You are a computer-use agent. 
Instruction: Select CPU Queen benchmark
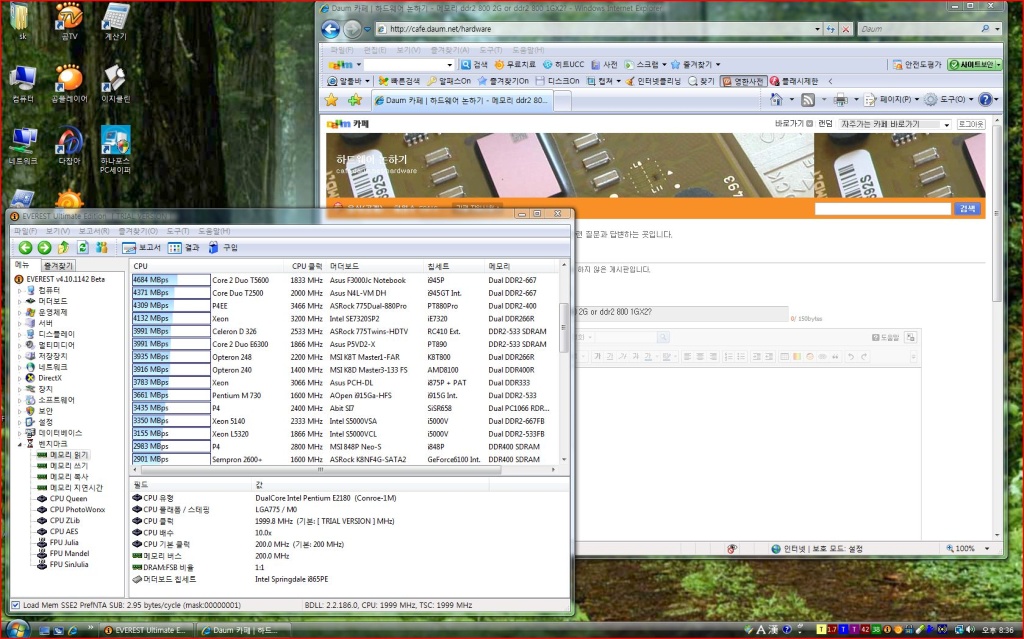68,499
